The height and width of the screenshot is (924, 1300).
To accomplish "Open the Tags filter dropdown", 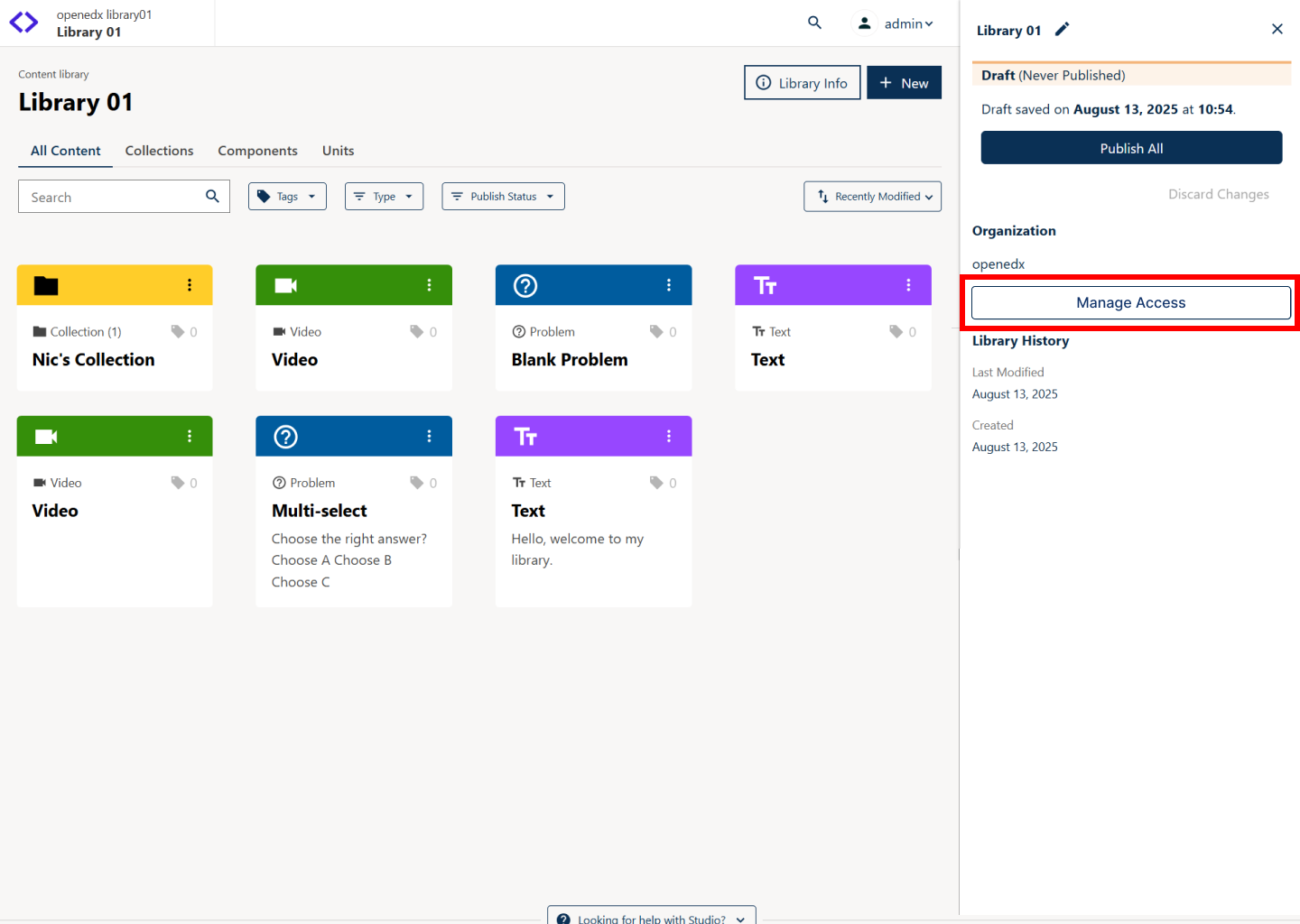I will tap(287, 196).
